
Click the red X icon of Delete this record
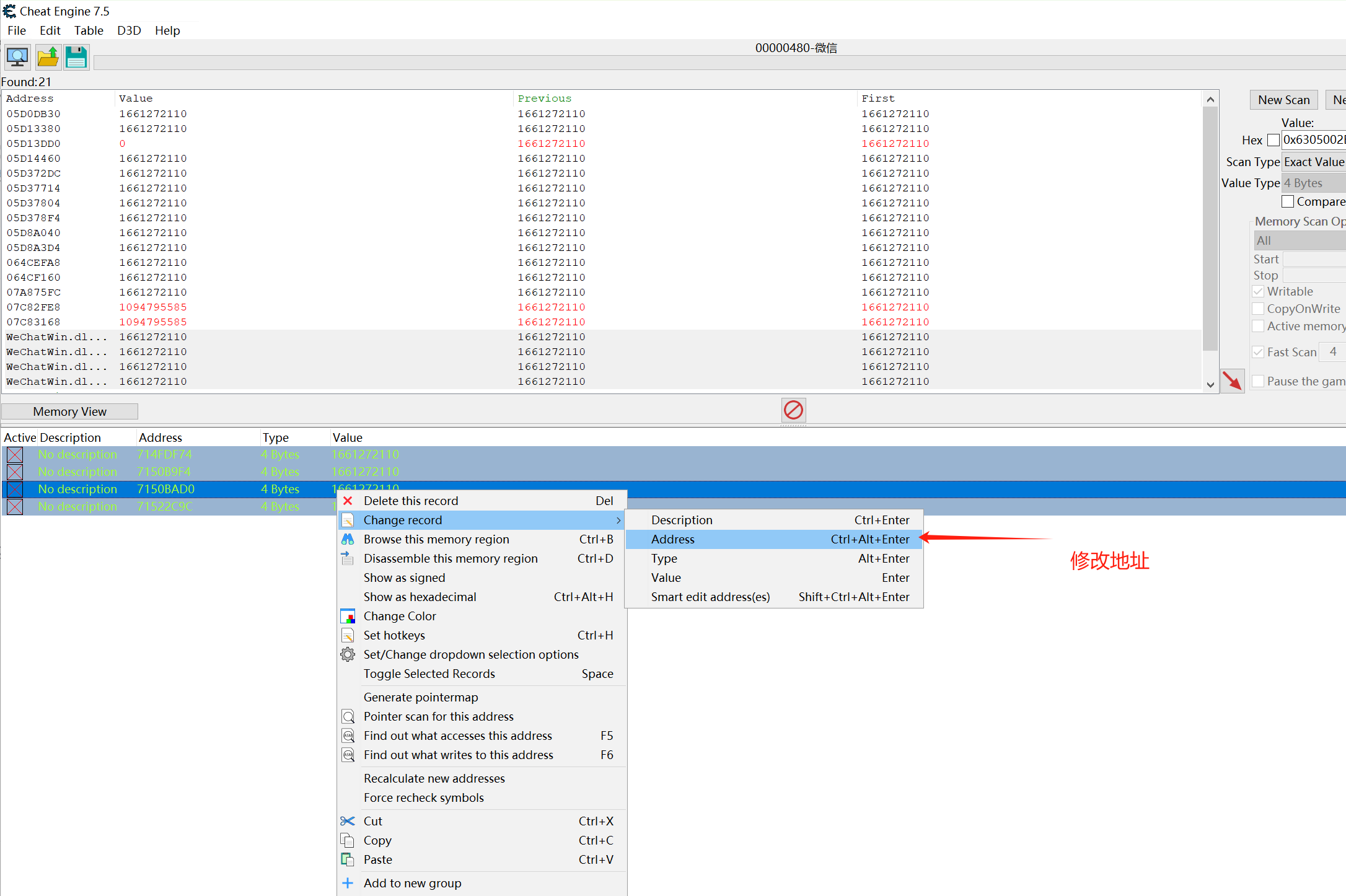pos(348,501)
